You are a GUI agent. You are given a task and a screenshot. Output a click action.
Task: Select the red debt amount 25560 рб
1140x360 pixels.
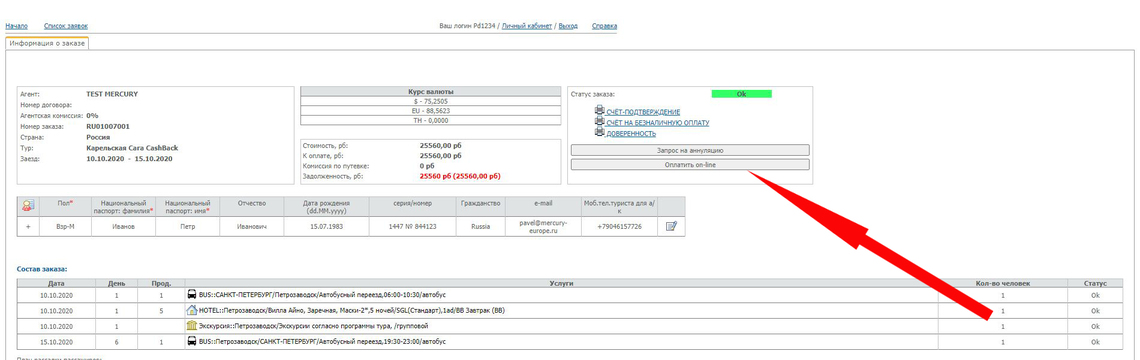coord(460,176)
